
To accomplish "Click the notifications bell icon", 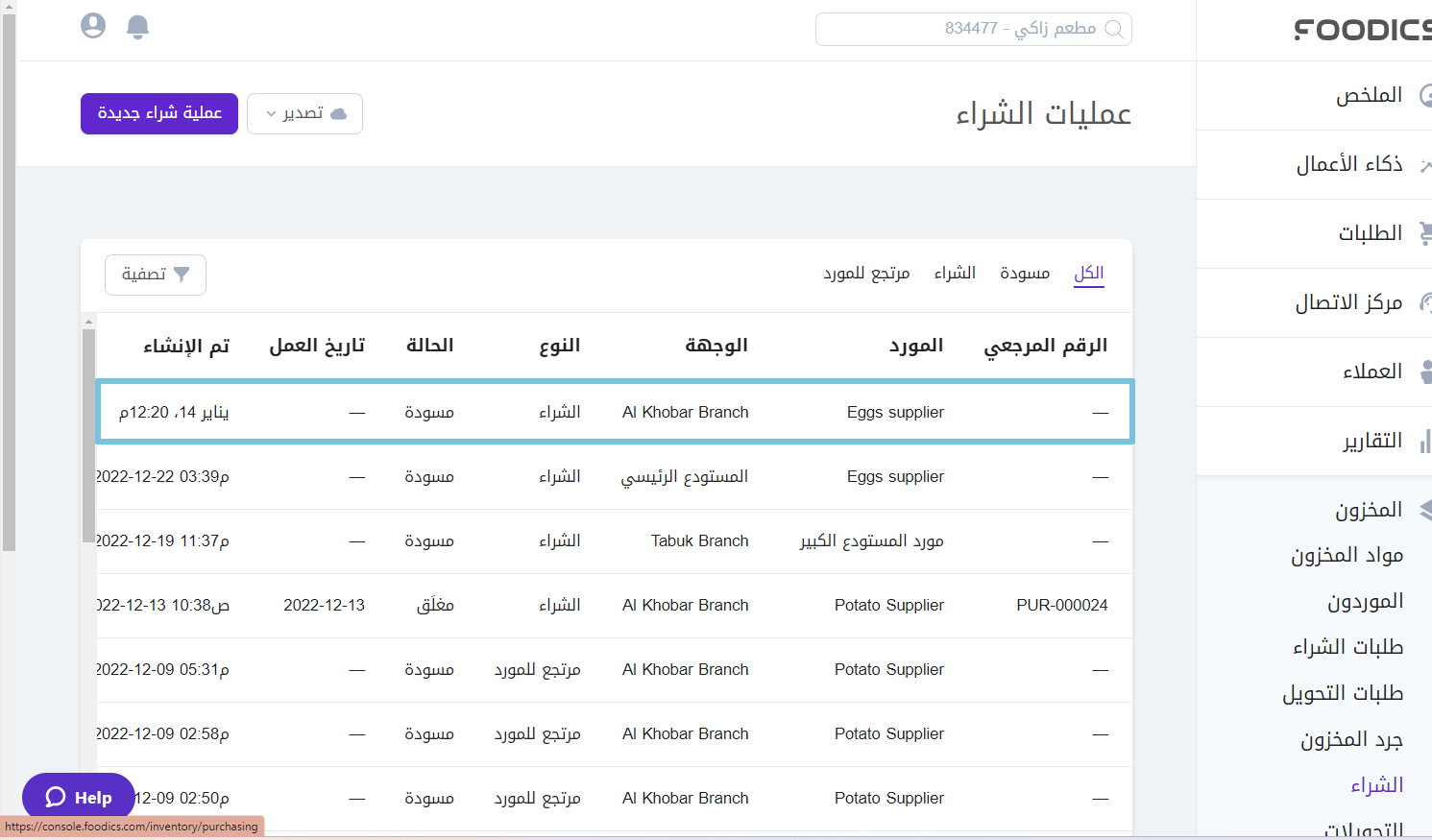I will click(x=138, y=27).
